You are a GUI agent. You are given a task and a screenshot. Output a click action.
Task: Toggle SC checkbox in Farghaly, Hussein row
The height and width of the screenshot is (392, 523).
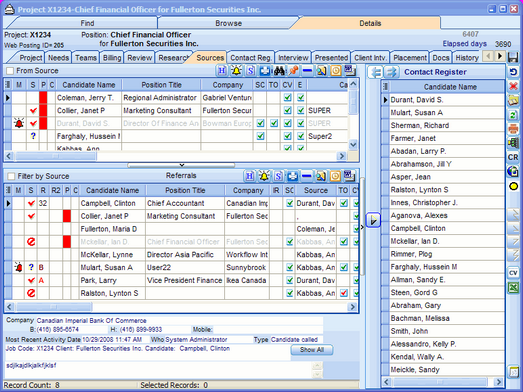coord(260,136)
